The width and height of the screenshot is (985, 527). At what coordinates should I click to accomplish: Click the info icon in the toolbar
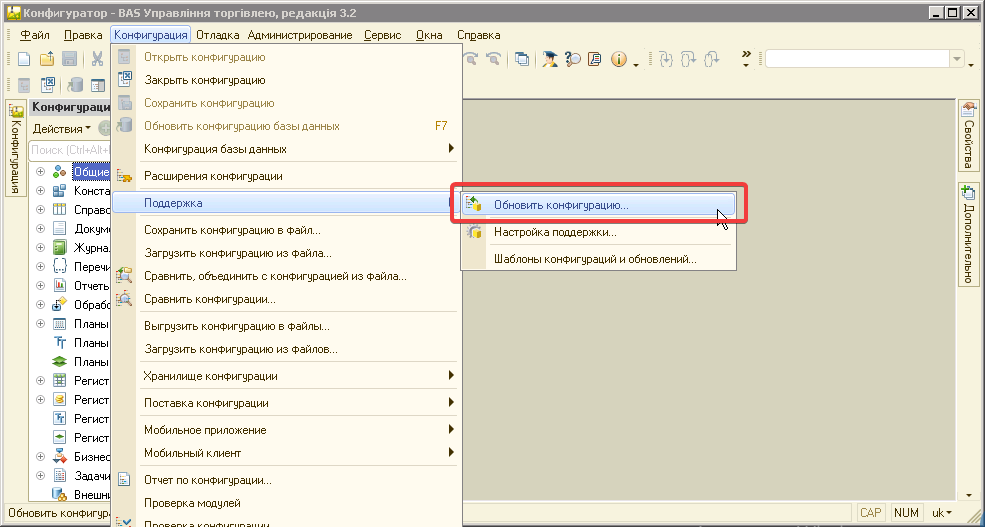(618, 60)
